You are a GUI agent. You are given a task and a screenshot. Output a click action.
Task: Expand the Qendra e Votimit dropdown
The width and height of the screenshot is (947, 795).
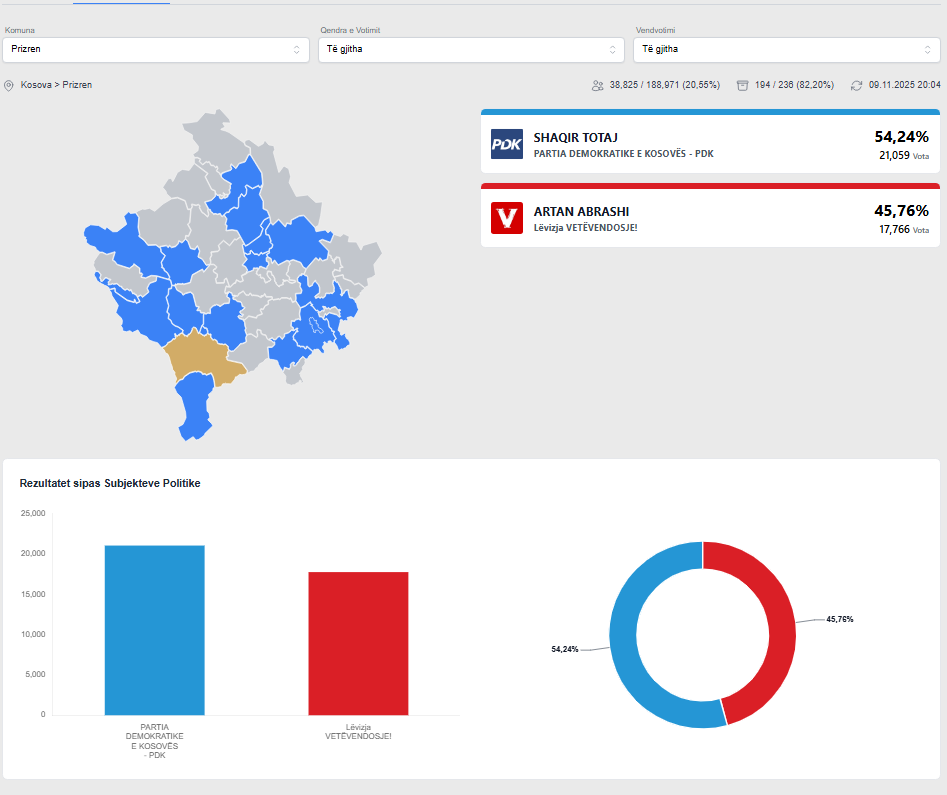(470, 49)
